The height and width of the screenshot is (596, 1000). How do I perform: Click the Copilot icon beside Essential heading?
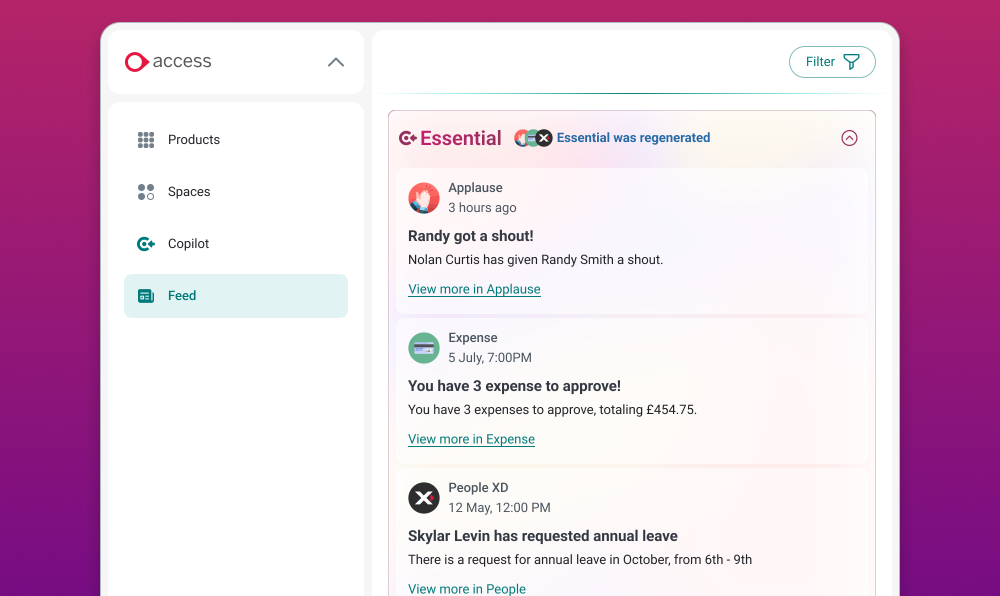[x=408, y=137]
